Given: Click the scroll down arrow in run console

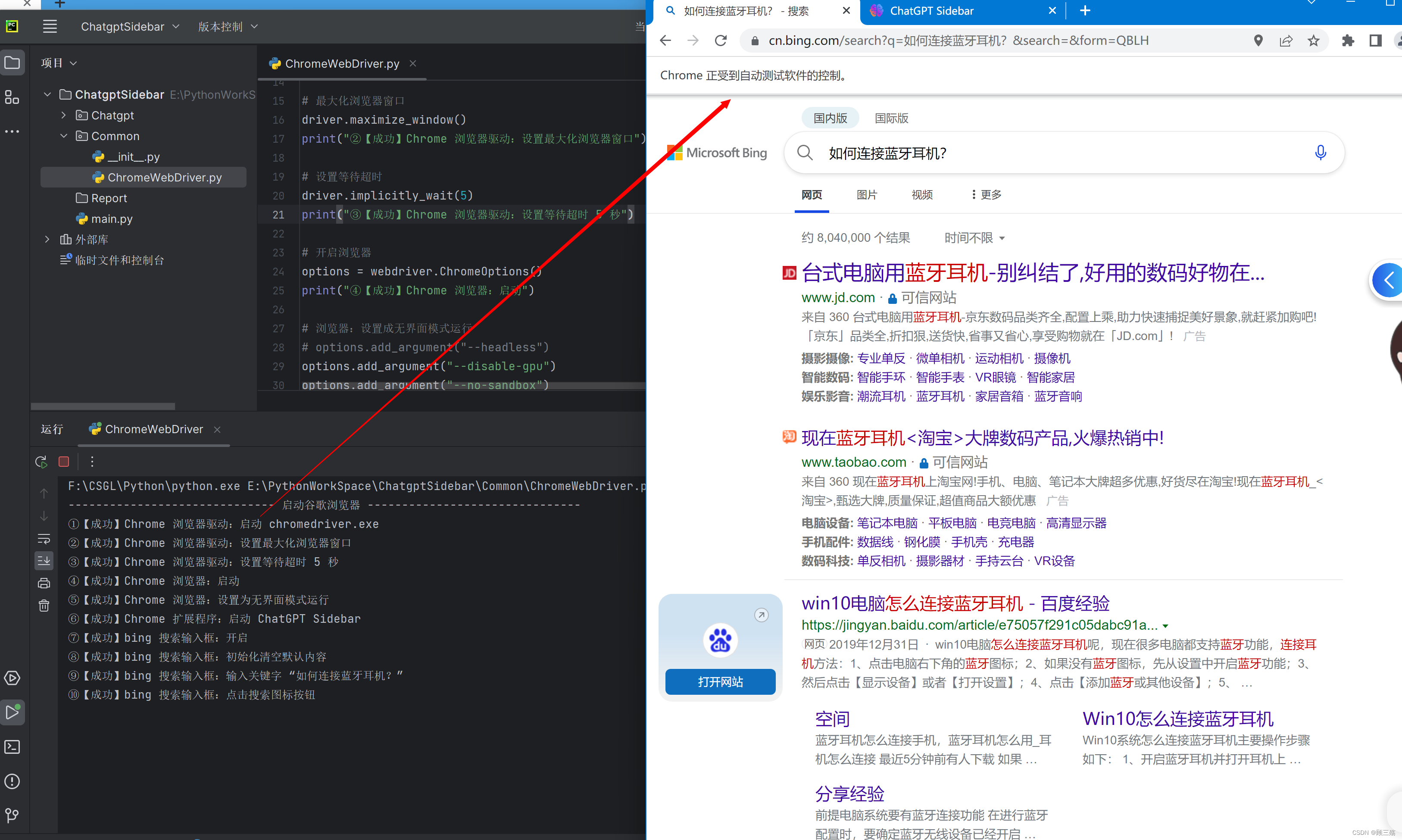Looking at the screenshot, I should point(44,516).
